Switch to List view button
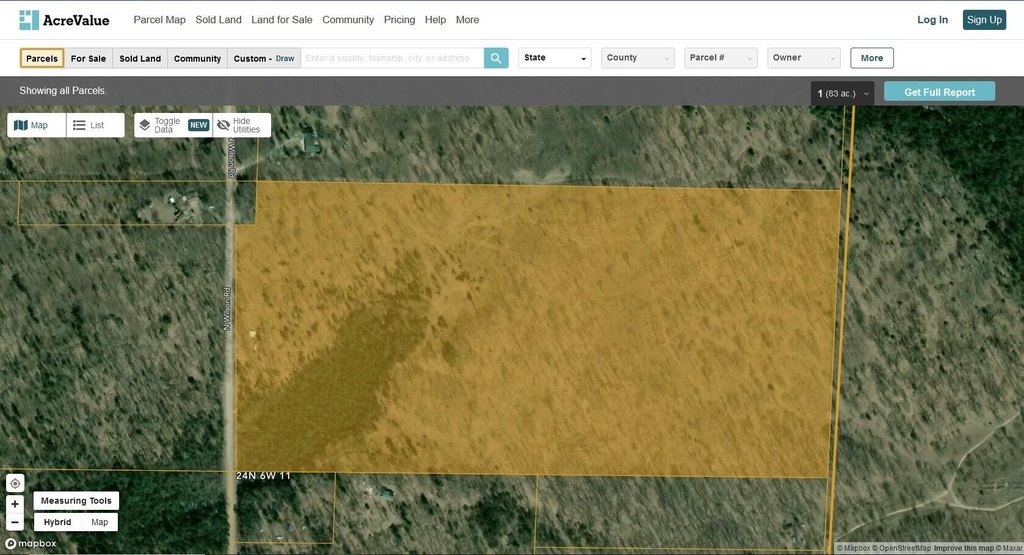Screen dimensions: 1024x555 pyautogui.click(x=90, y=125)
